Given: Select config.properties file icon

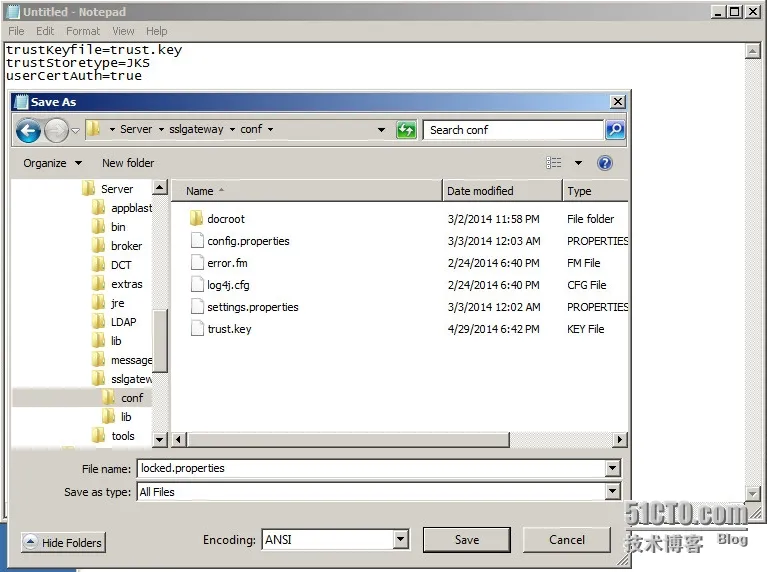Looking at the screenshot, I should pyautogui.click(x=197, y=240).
